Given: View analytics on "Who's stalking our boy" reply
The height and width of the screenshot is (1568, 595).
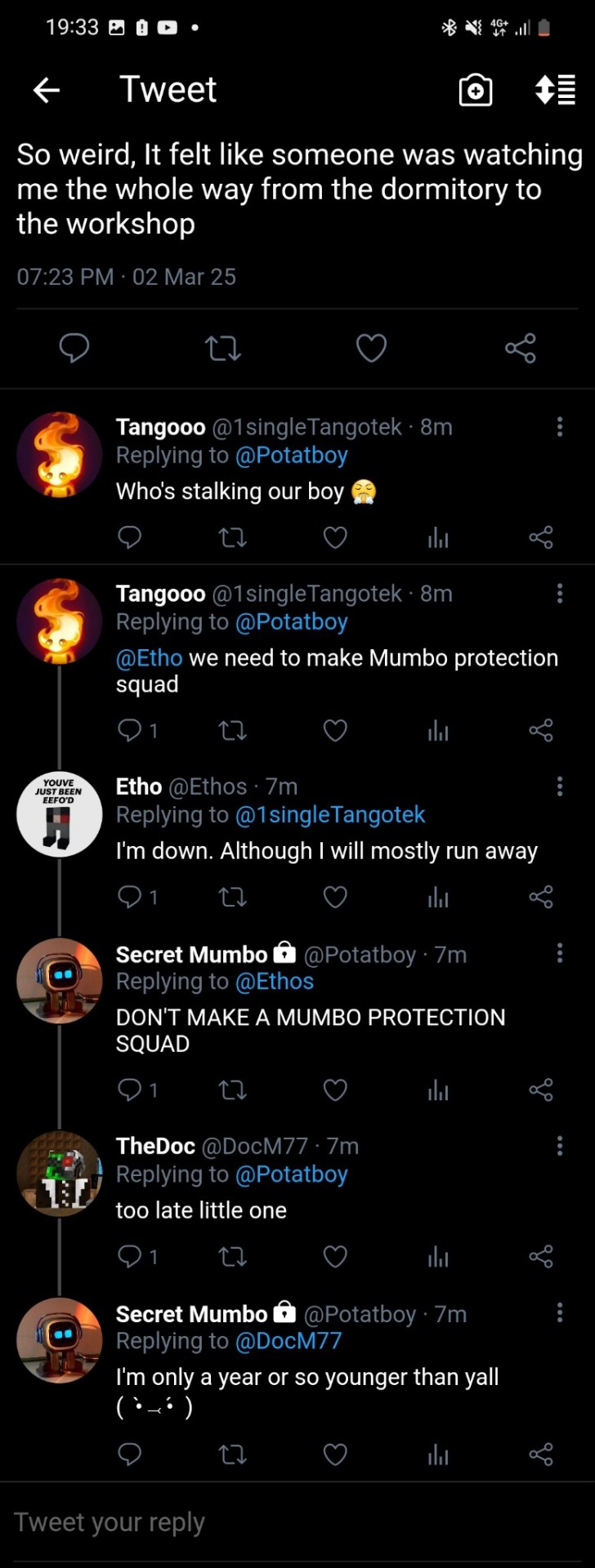Looking at the screenshot, I should 438,537.
